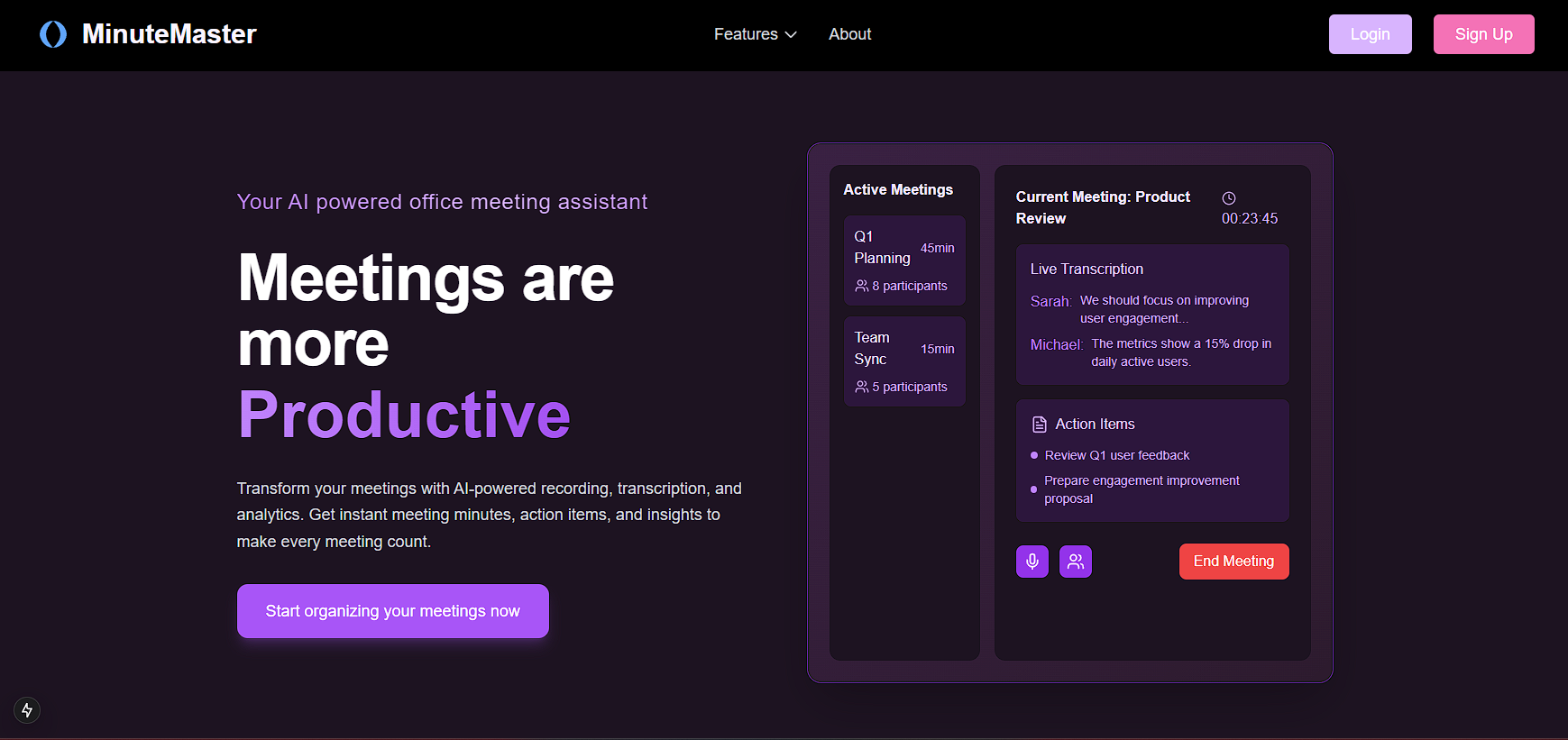Click the lightning bolt badge icon
1568x740 pixels.
click(x=27, y=710)
